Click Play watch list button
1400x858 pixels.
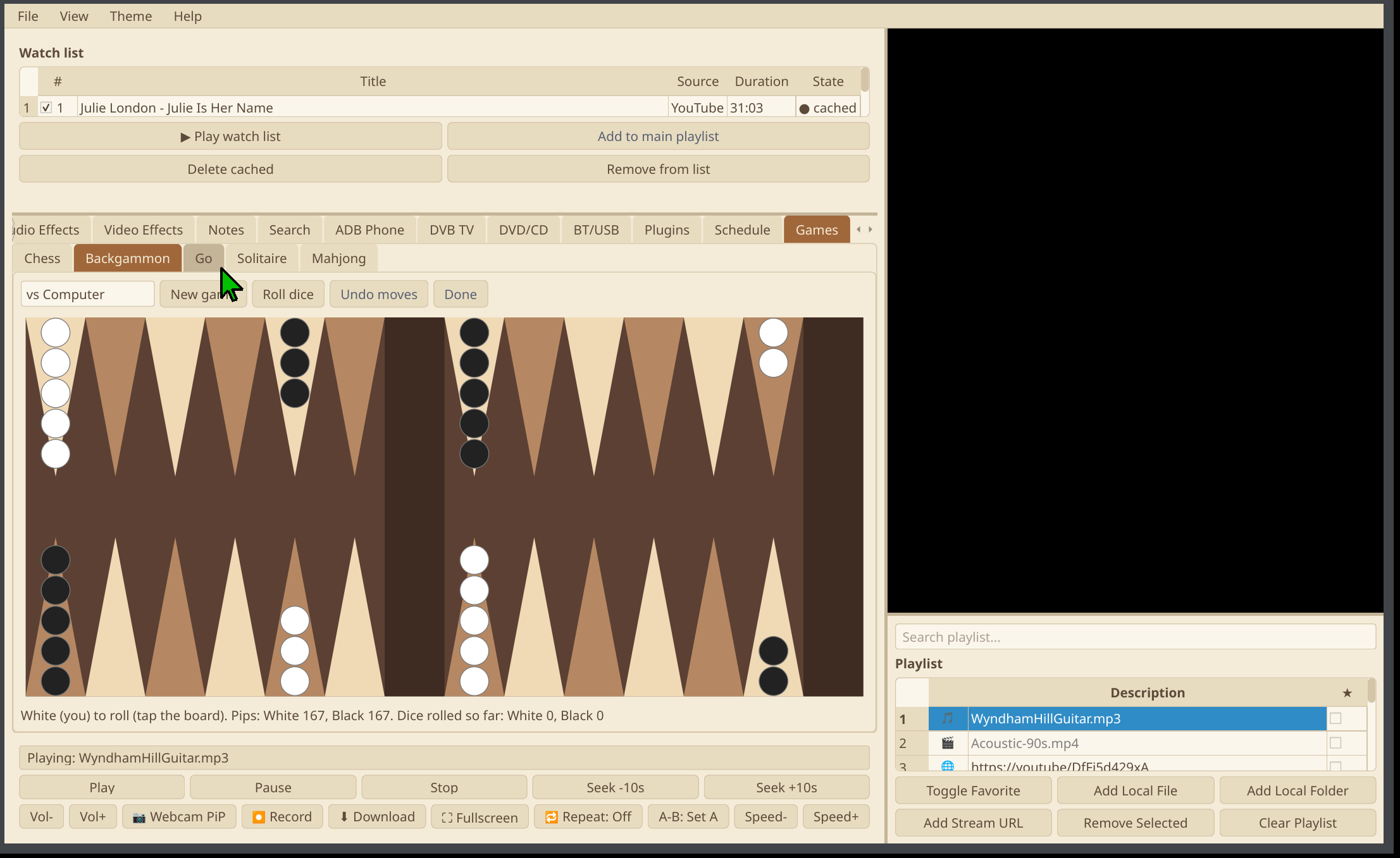point(230,136)
